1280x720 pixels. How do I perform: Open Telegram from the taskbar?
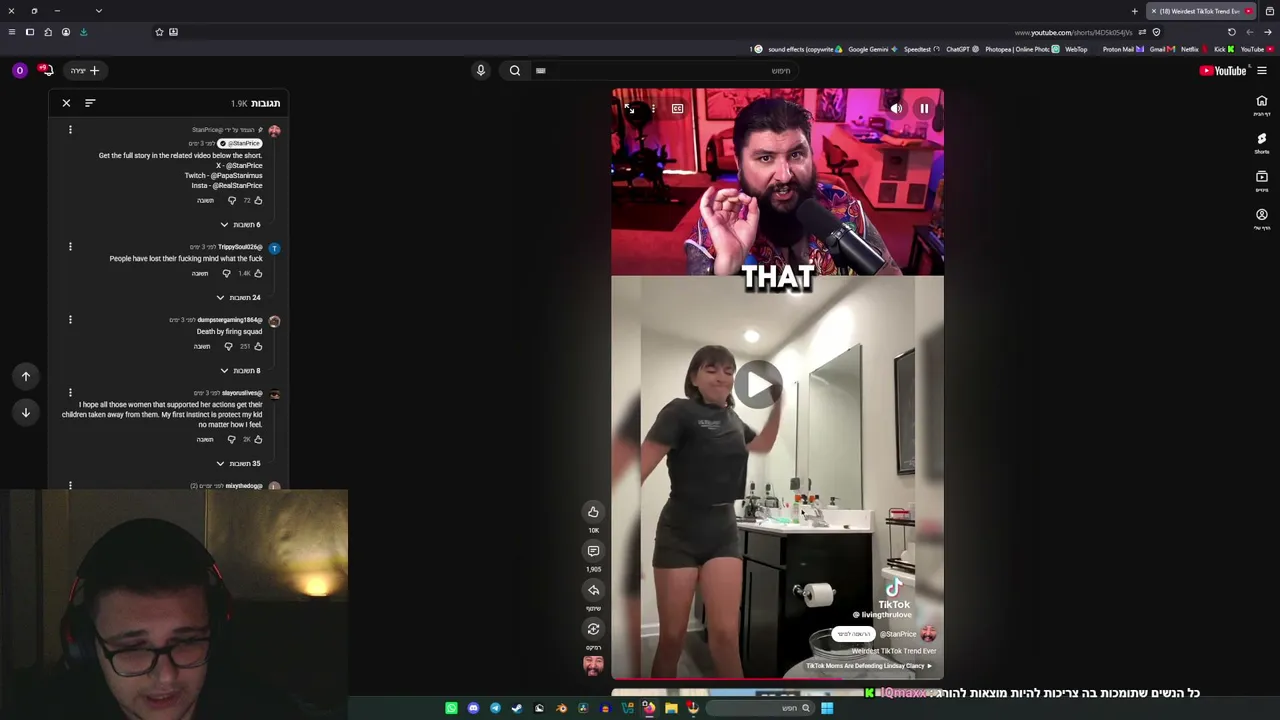click(495, 708)
